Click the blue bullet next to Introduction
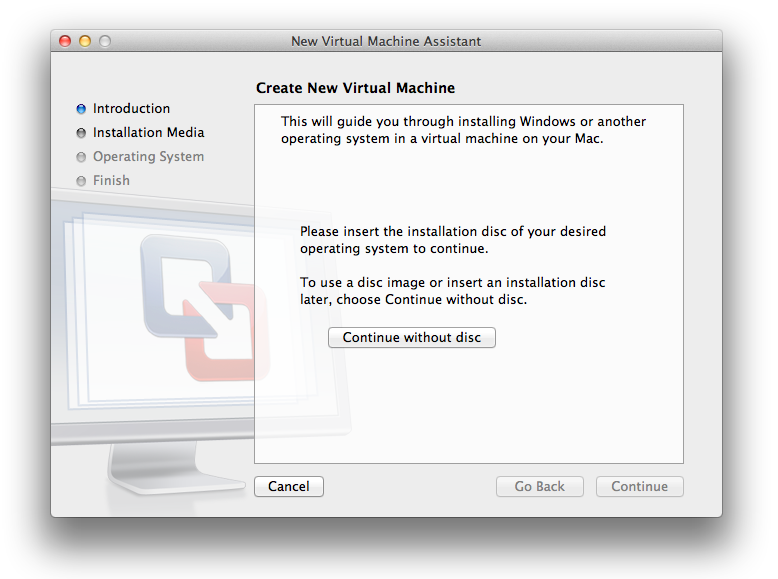 tap(81, 109)
